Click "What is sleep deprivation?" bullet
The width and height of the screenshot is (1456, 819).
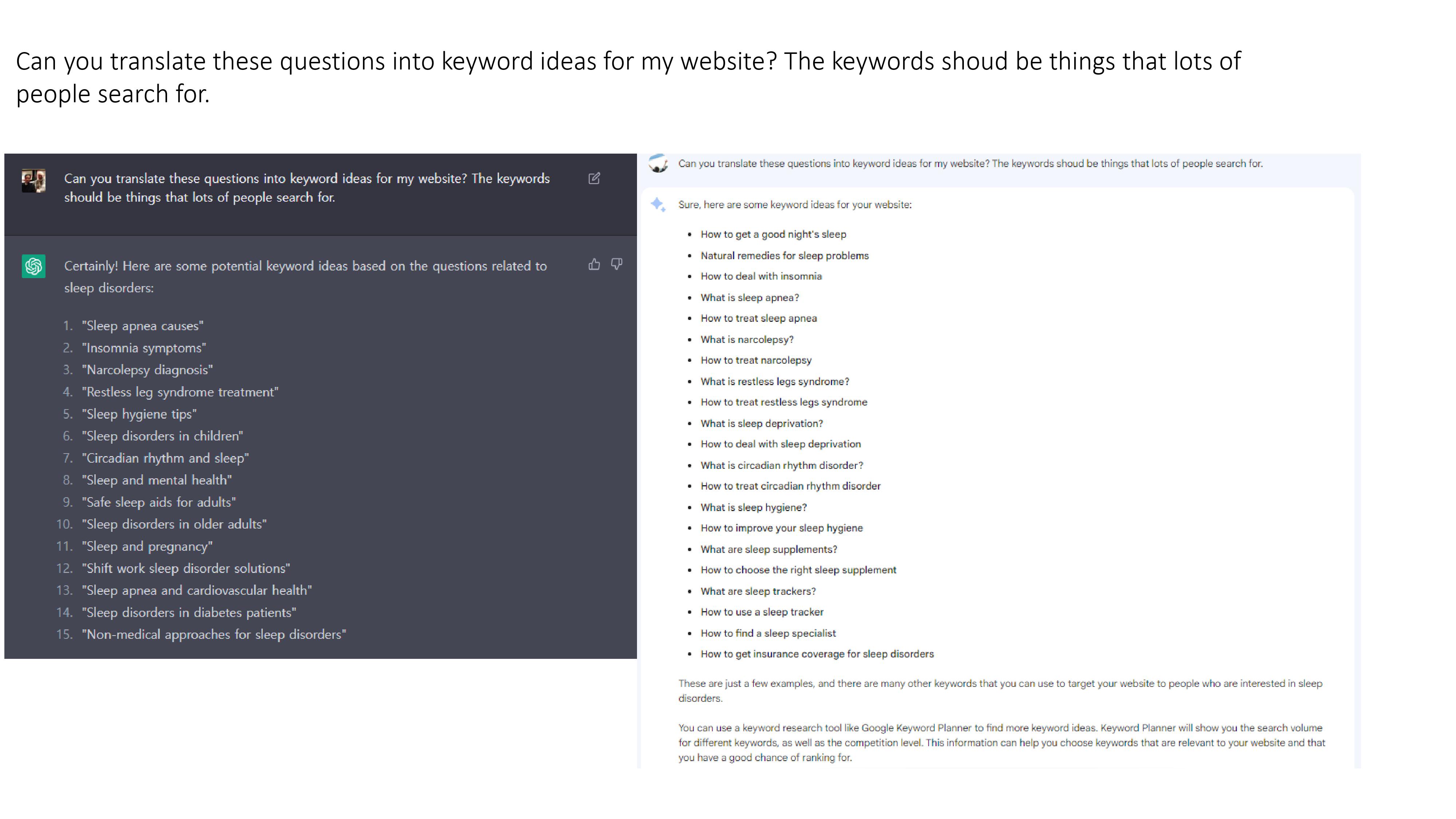pyautogui.click(x=762, y=423)
